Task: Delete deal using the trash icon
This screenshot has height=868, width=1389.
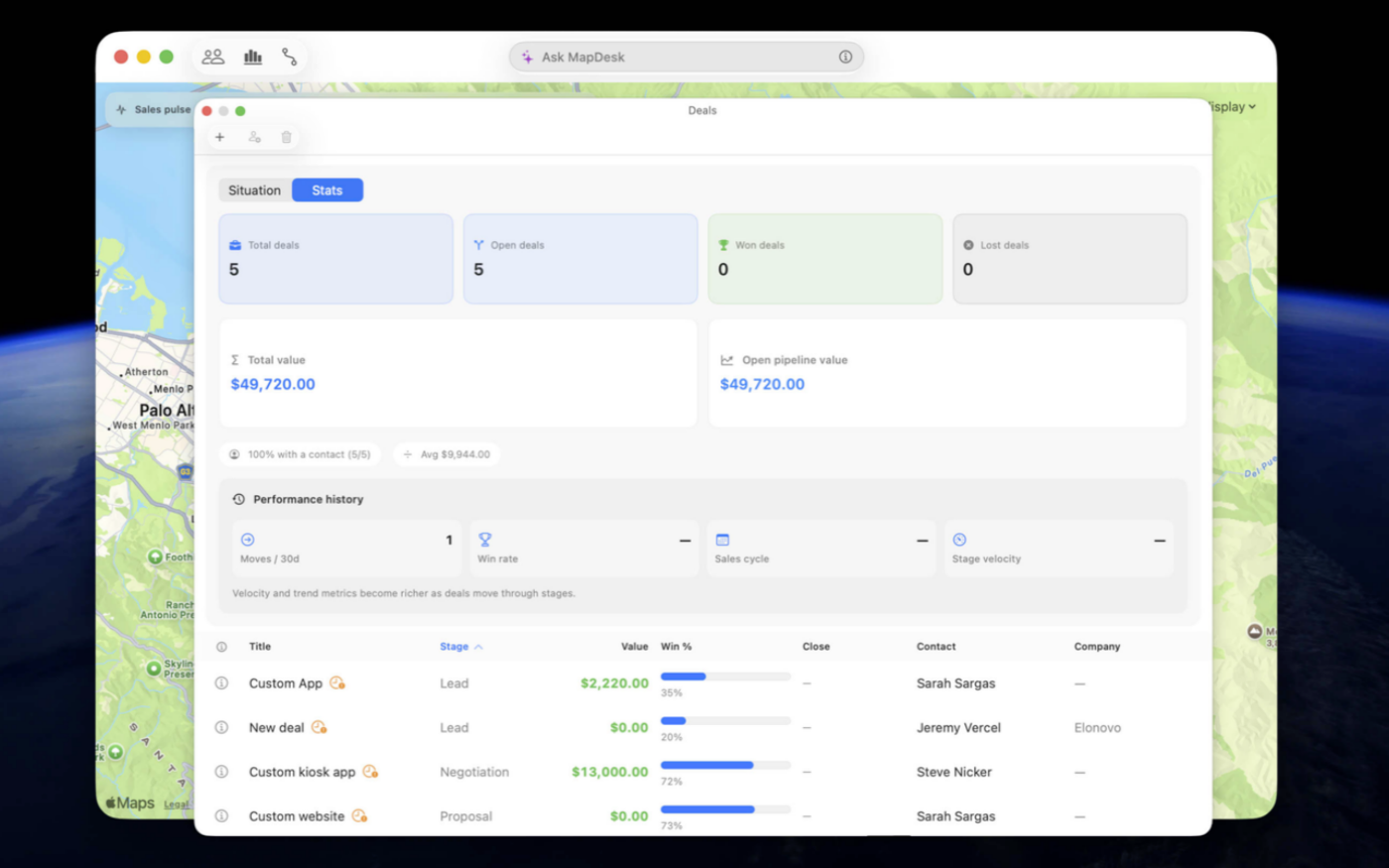Action: pos(287,137)
